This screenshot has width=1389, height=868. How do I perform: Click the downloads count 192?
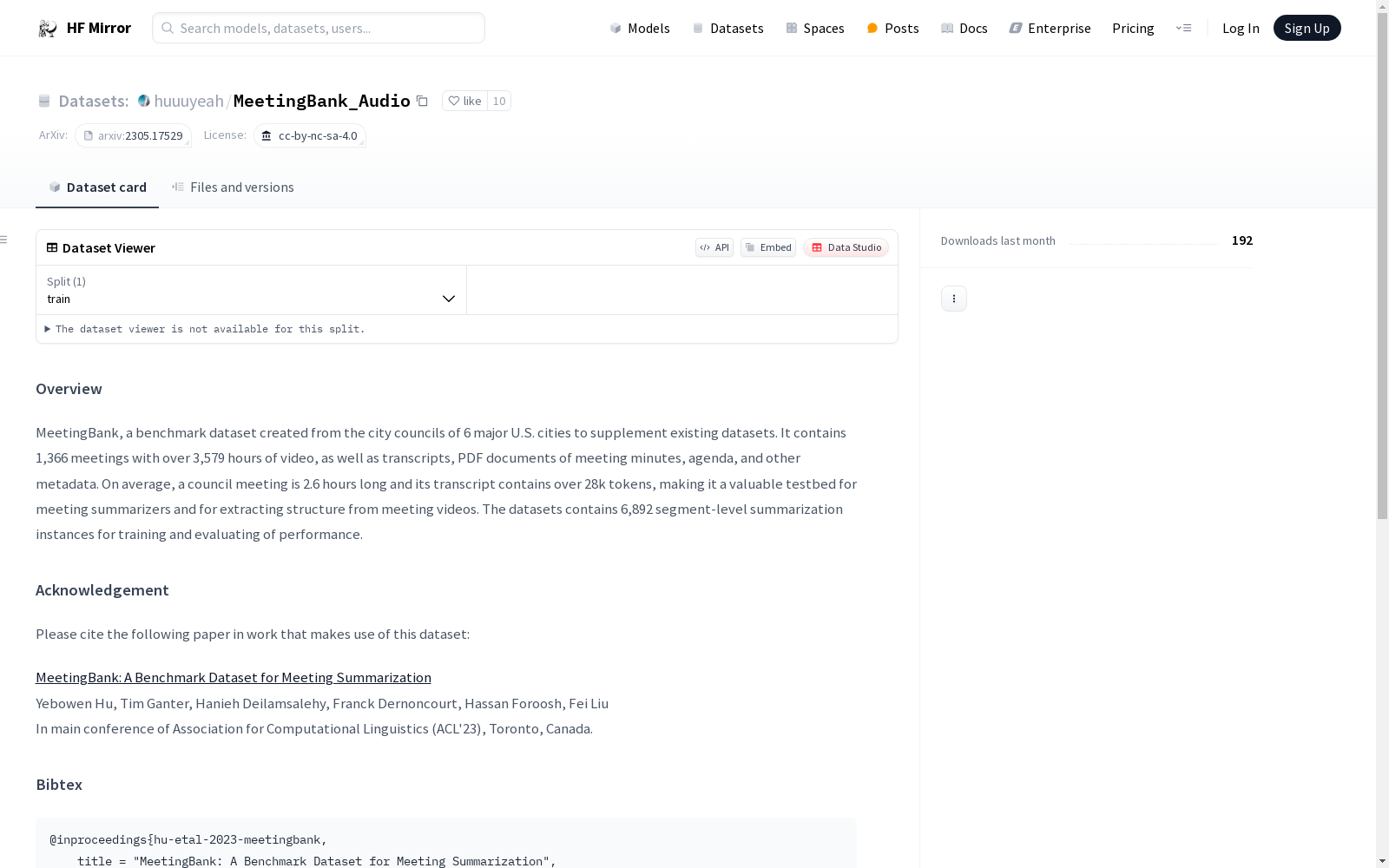pyautogui.click(x=1242, y=240)
